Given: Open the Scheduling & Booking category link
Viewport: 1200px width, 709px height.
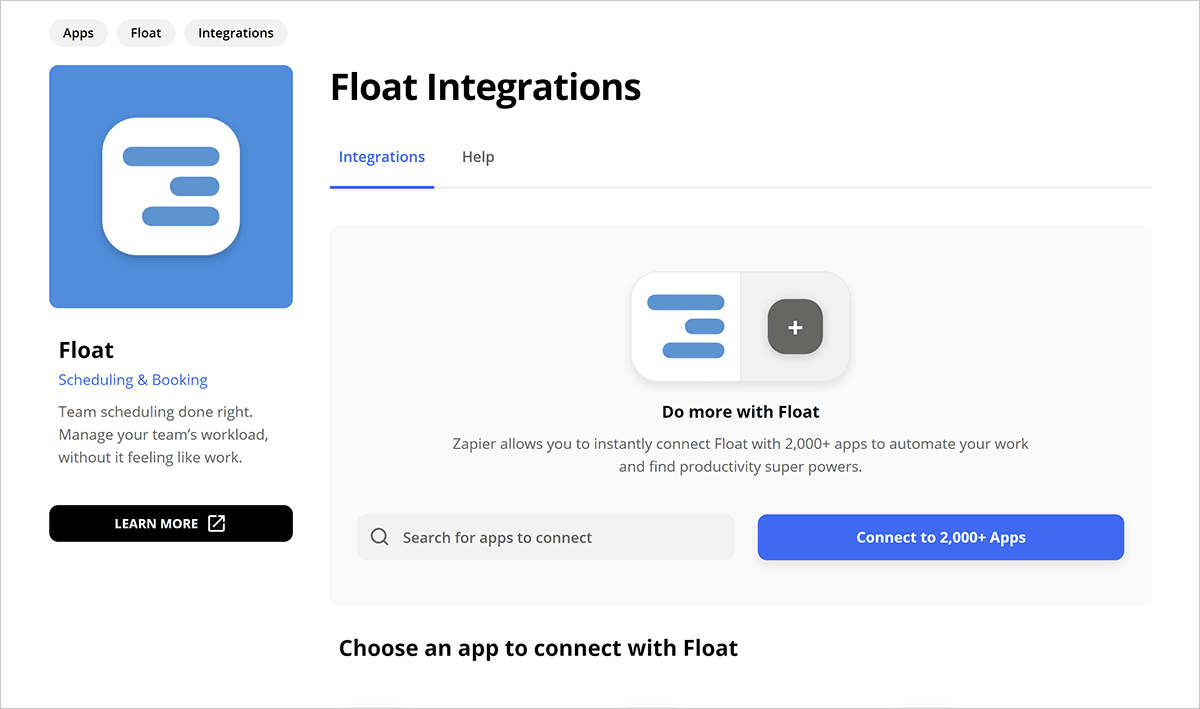Looking at the screenshot, I should (133, 379).
